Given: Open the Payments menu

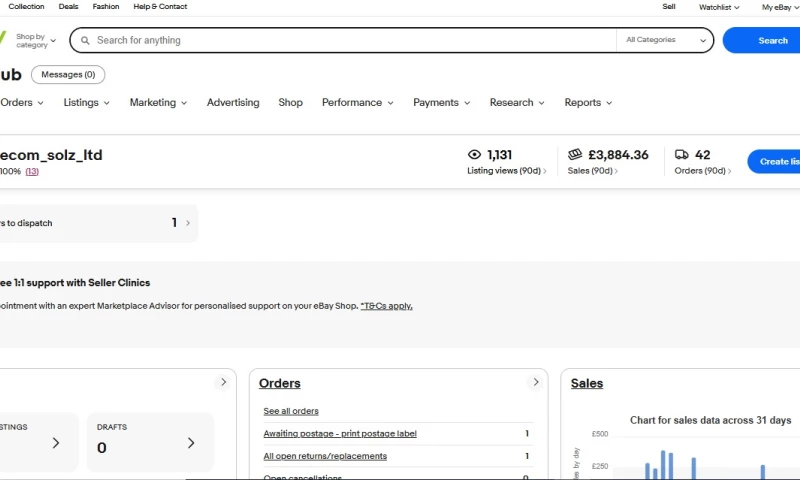Looking at the screenshot, I should [x=441, y=103].
